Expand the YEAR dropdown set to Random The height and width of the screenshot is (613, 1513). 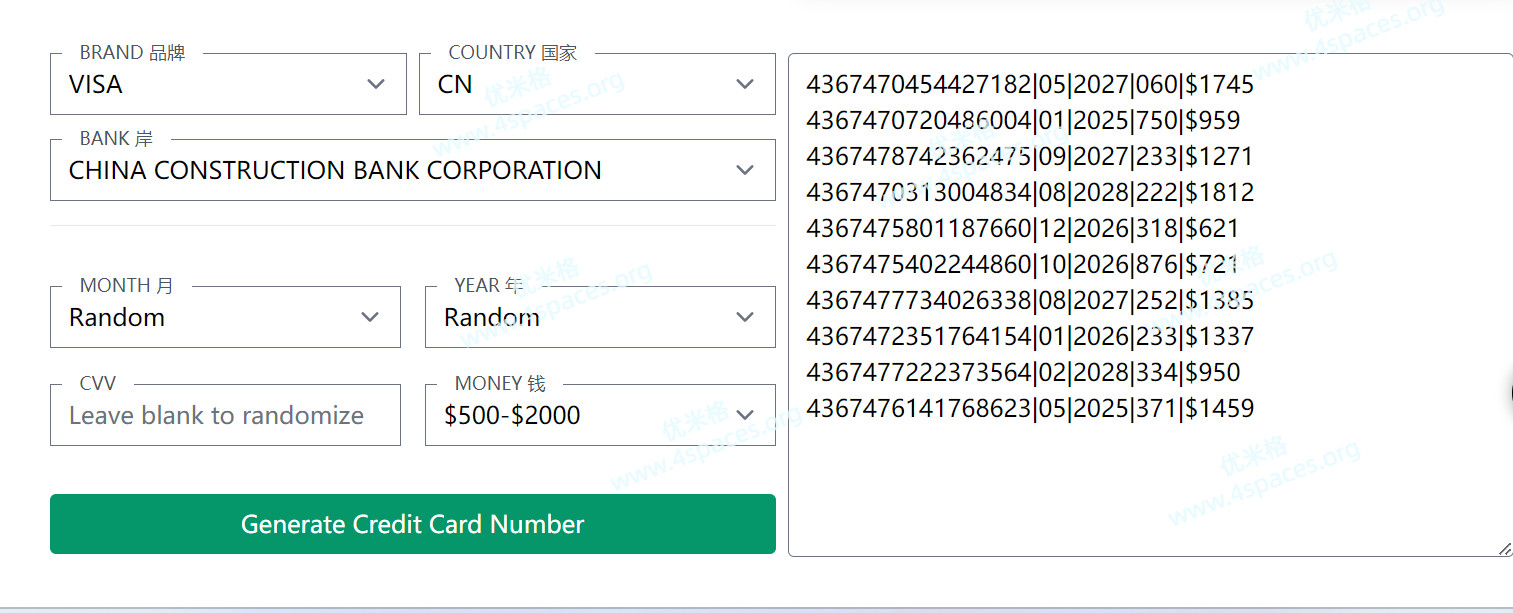coord(600,318)
